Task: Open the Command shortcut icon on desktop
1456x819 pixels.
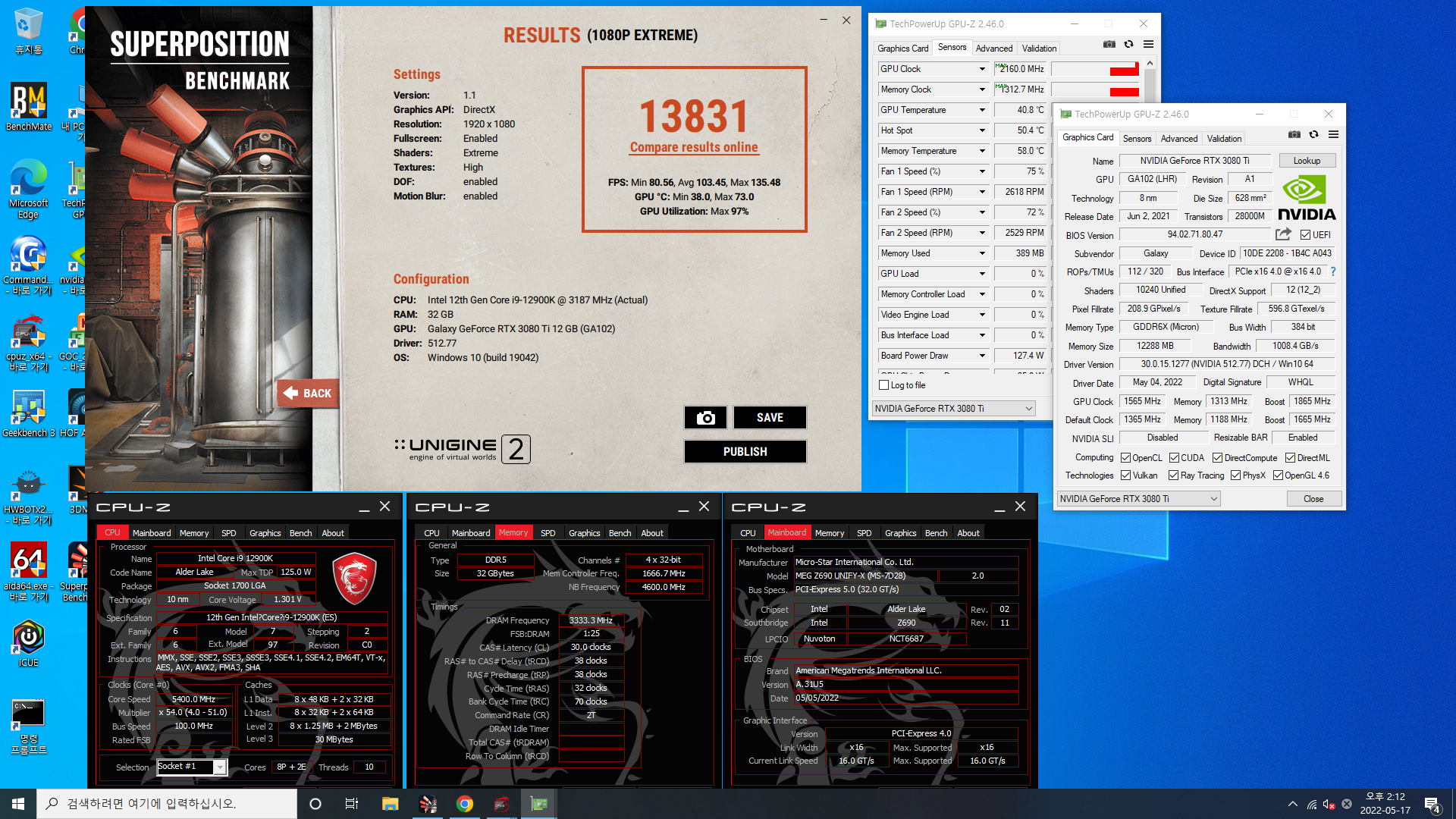Action: (29, 265)
